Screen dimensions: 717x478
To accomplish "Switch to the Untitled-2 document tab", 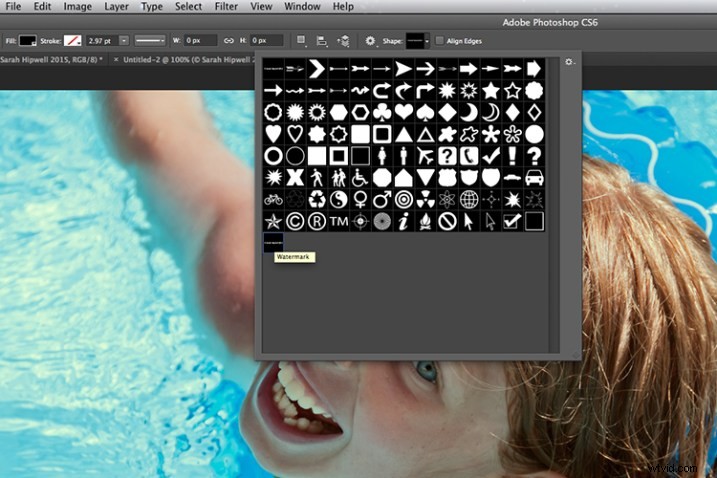I will [x=188, y=59].
